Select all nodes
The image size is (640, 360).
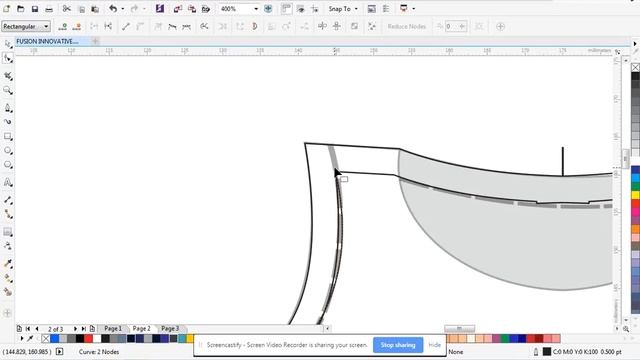[372, 27]
